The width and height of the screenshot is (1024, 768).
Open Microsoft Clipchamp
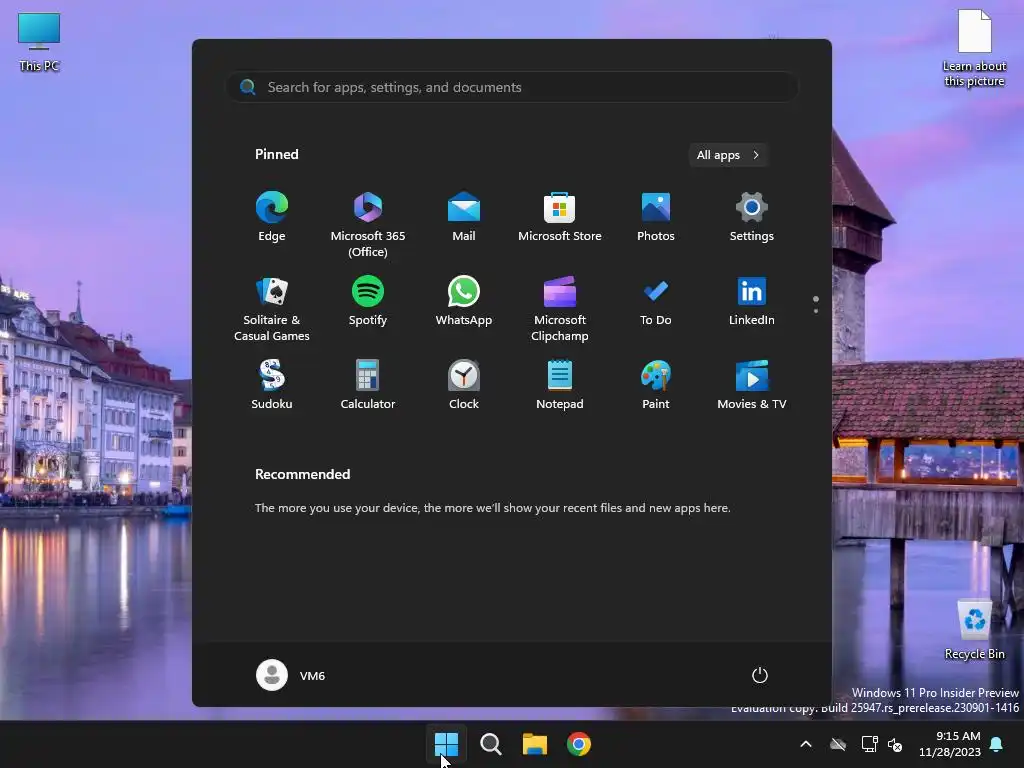click(560, 308)
